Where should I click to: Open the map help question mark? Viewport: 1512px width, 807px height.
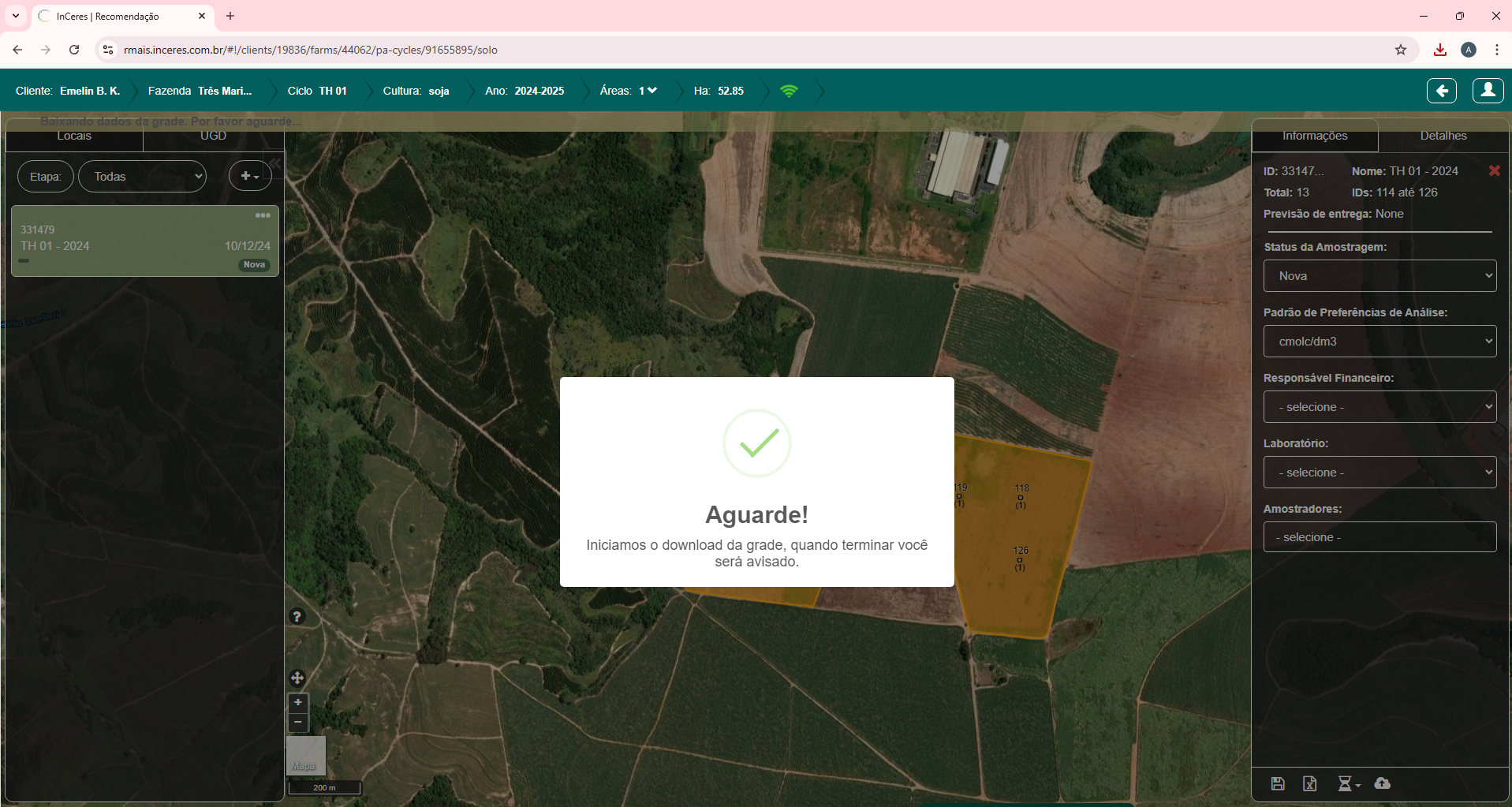[x=297, y=617]
